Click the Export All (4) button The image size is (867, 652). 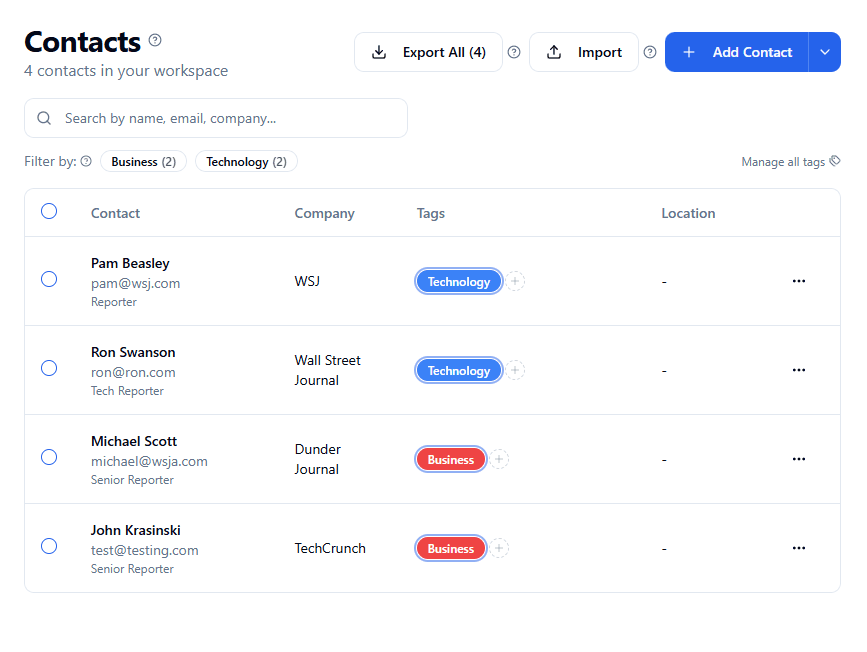(x=428, y=51)
